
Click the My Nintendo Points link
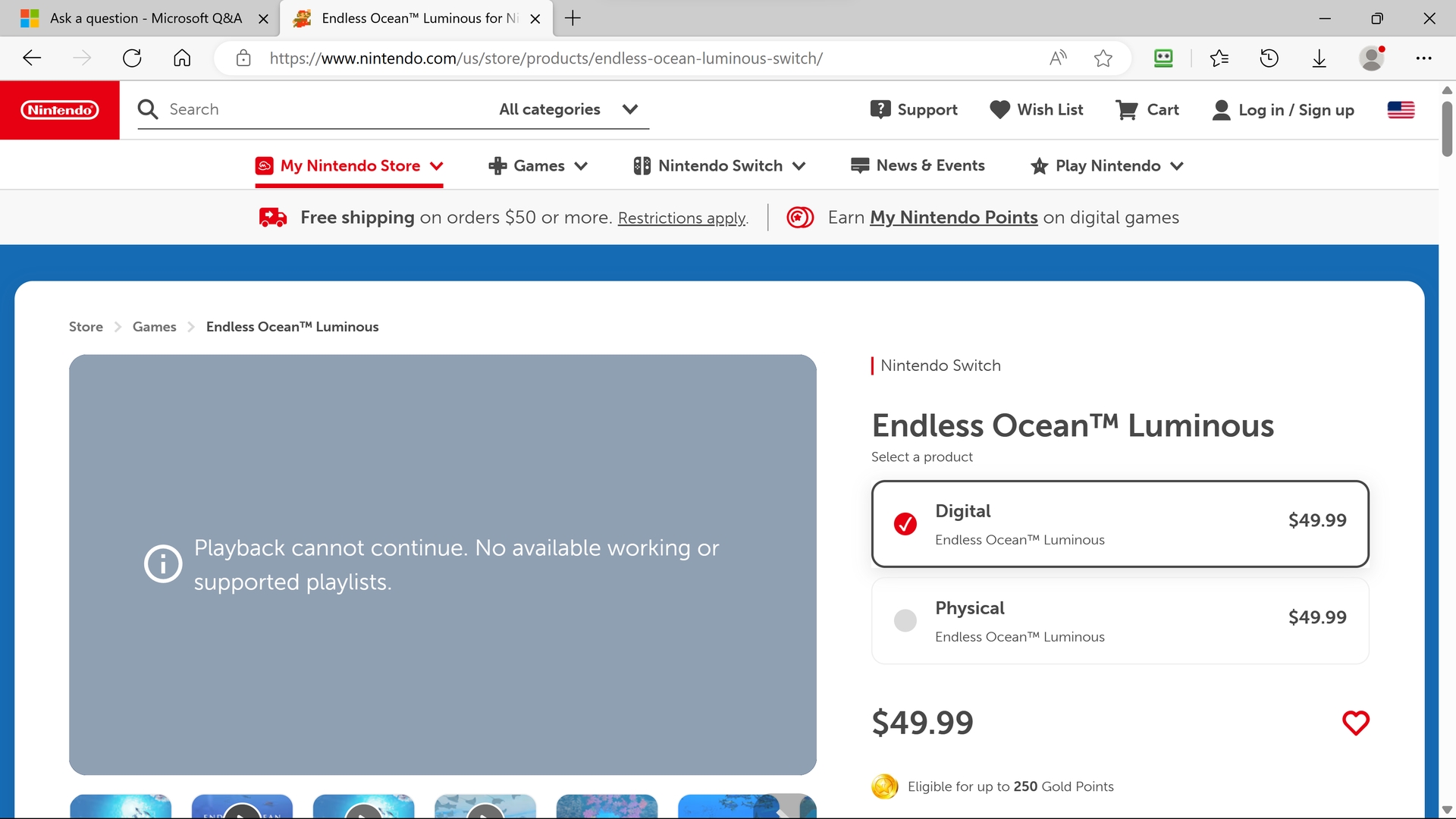pos(953,217)
